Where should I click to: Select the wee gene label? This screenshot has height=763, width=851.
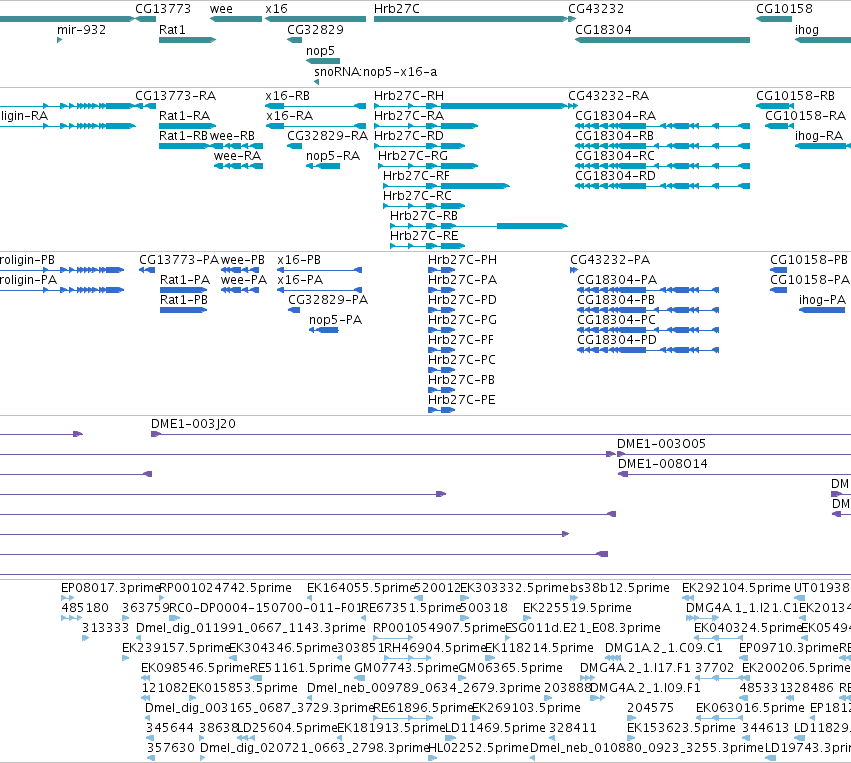click(221, 9)
